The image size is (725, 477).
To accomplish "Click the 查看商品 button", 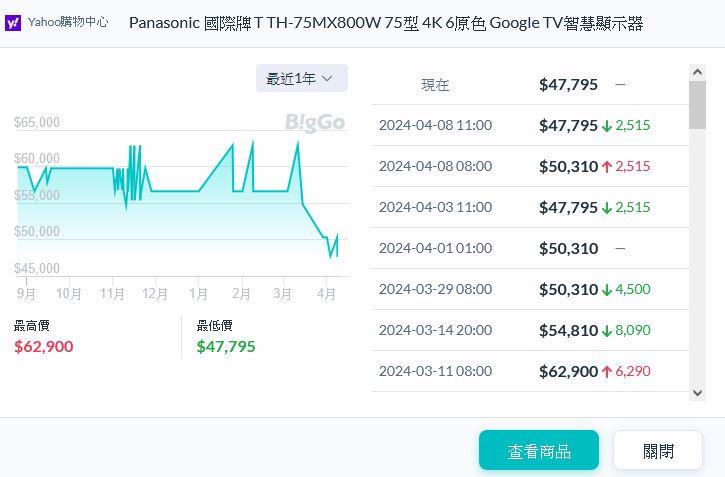I will [538, 451].
